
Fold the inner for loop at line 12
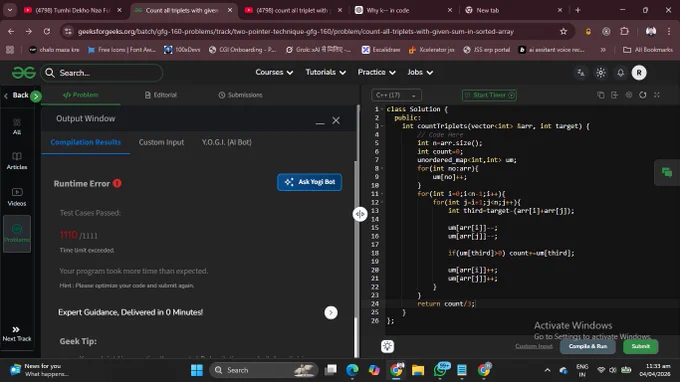click(x=382, y=202)
